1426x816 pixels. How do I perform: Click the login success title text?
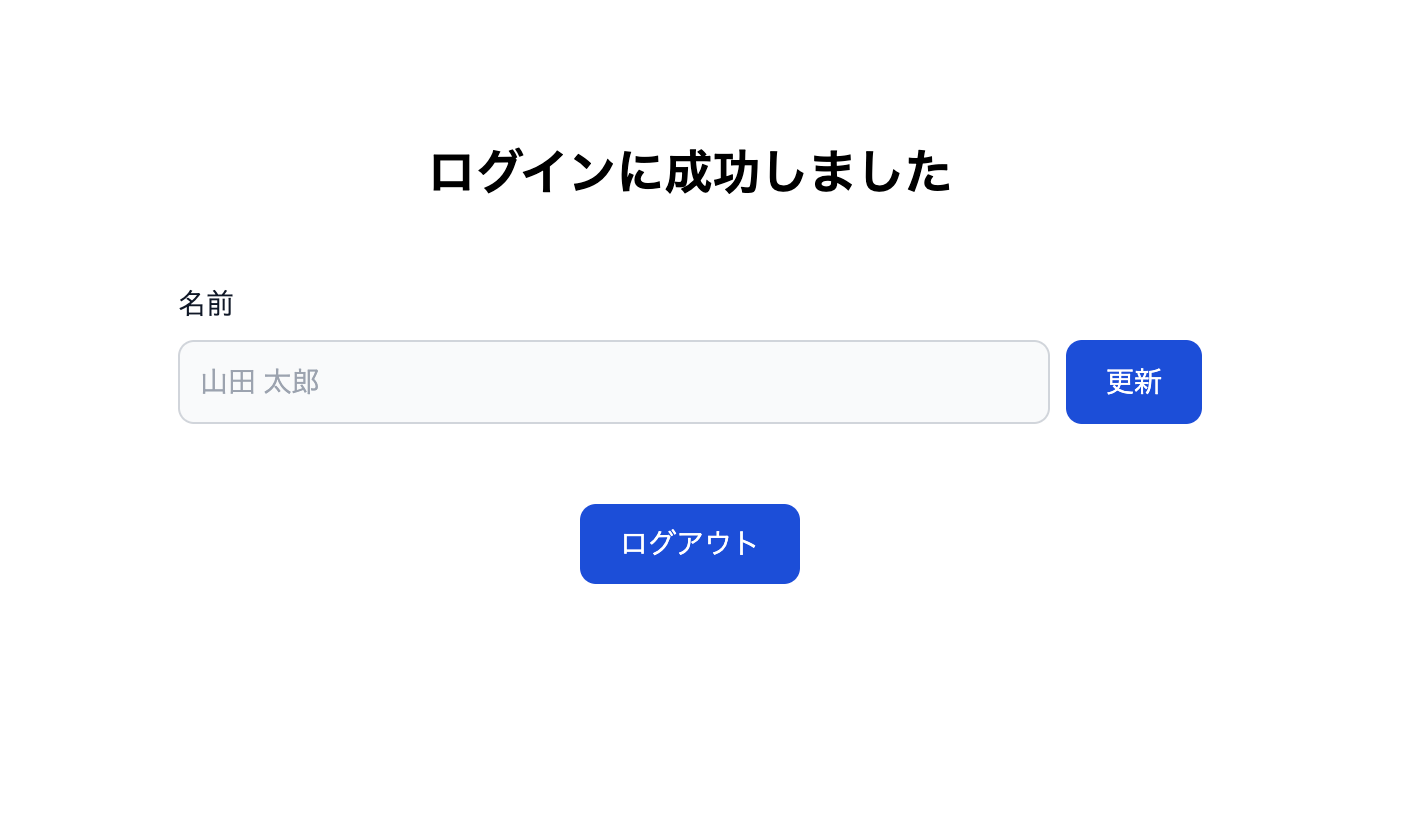pos(689,172)
